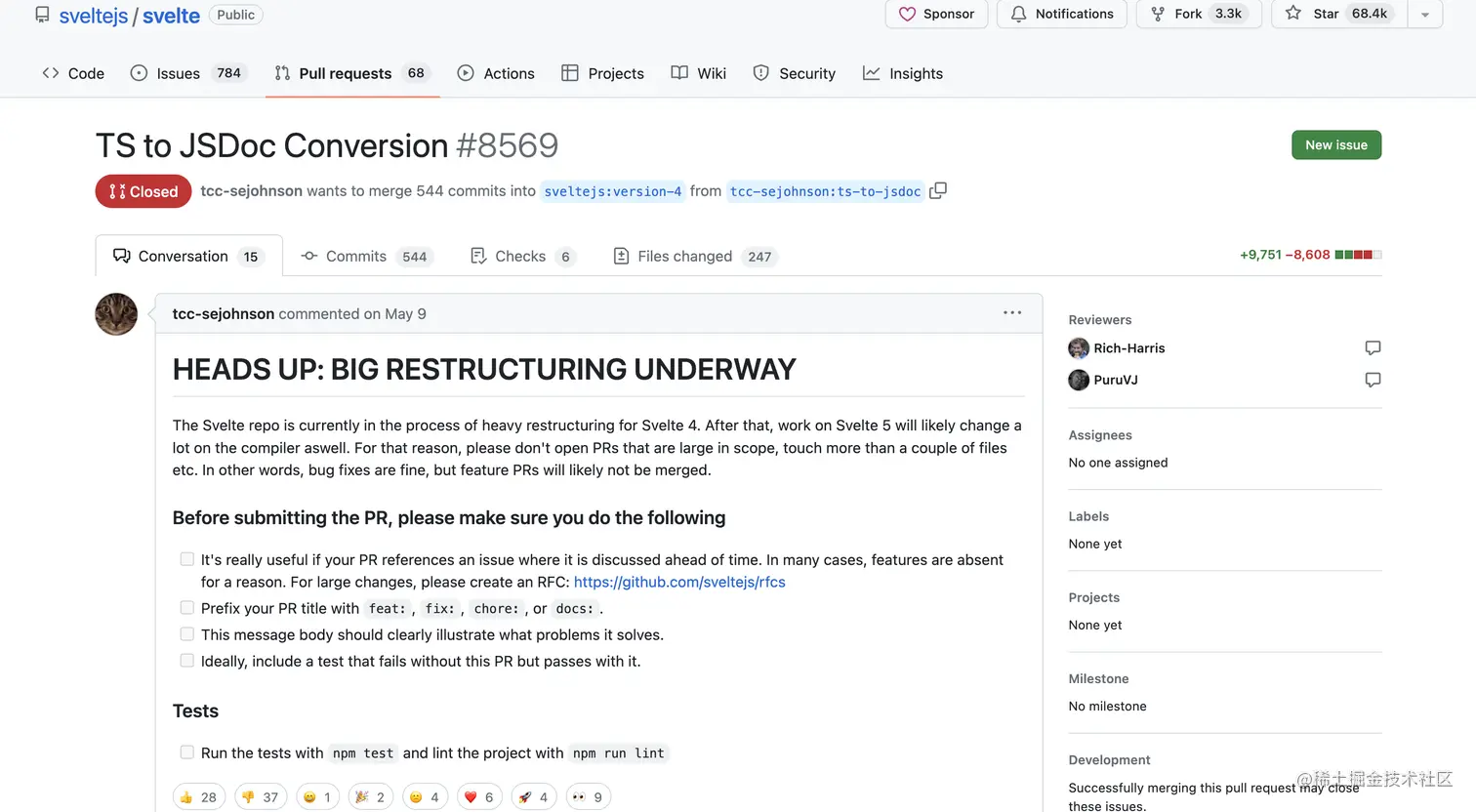Click the confused face reaction with 4
Viewport: 1476px width, 812px height.
click(x=425, y=796)
